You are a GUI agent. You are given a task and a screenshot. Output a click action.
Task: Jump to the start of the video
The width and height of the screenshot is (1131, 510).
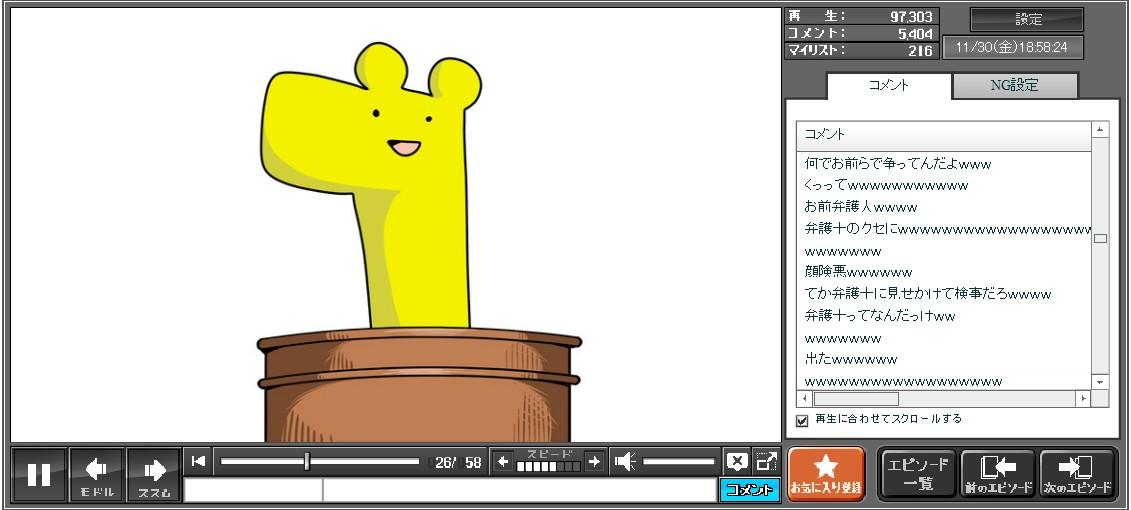198,461
